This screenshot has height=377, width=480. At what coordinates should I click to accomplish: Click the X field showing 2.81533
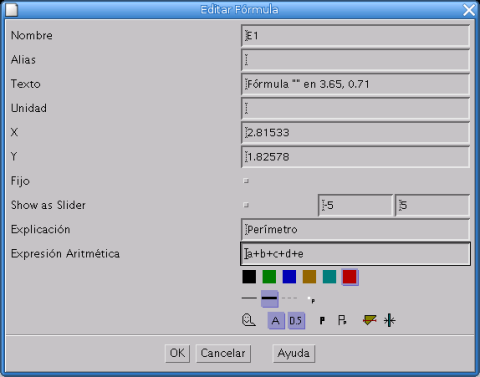pyautogui.click(x=355, y=133)
